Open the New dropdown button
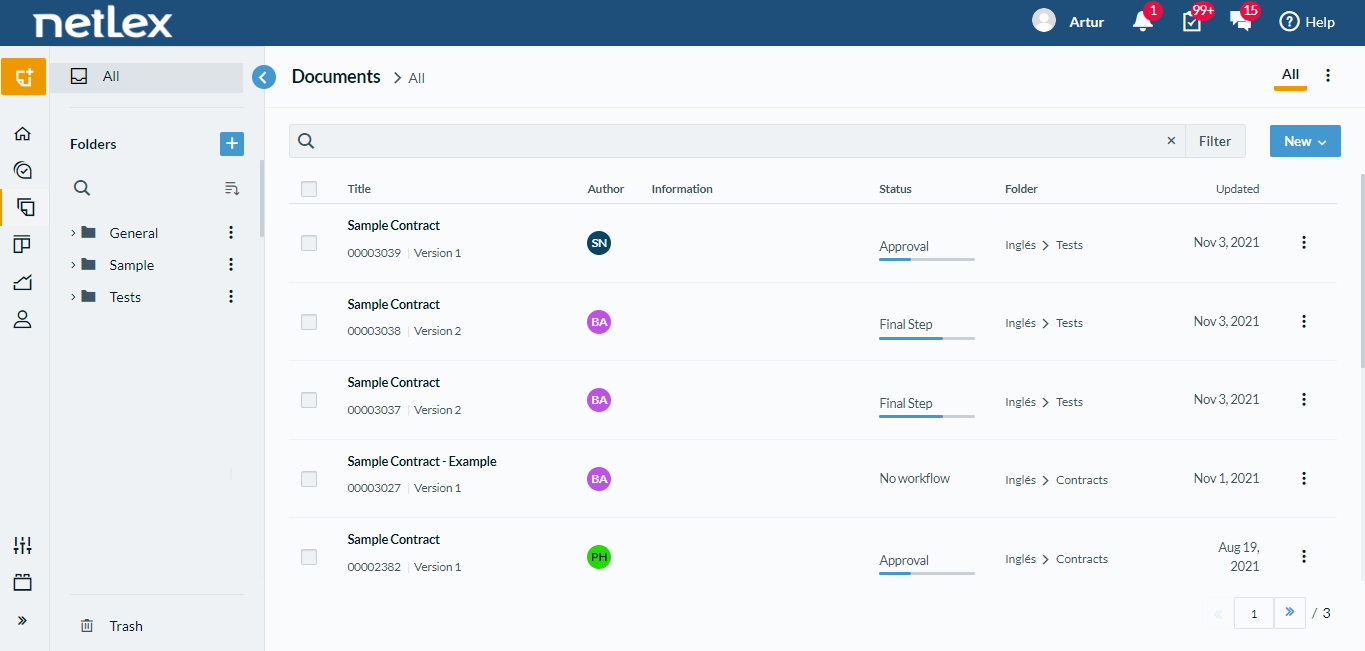Screen dimensions: 1365x651 point(1305,141)
